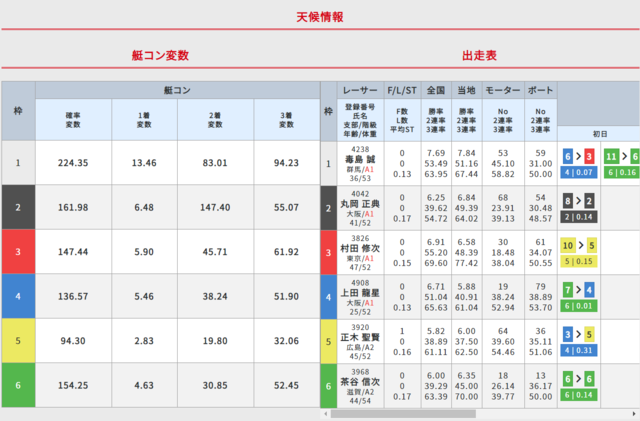Sort by the 1着変数 column header
Viewport: 640px width, 421px height.
point(144,120)
